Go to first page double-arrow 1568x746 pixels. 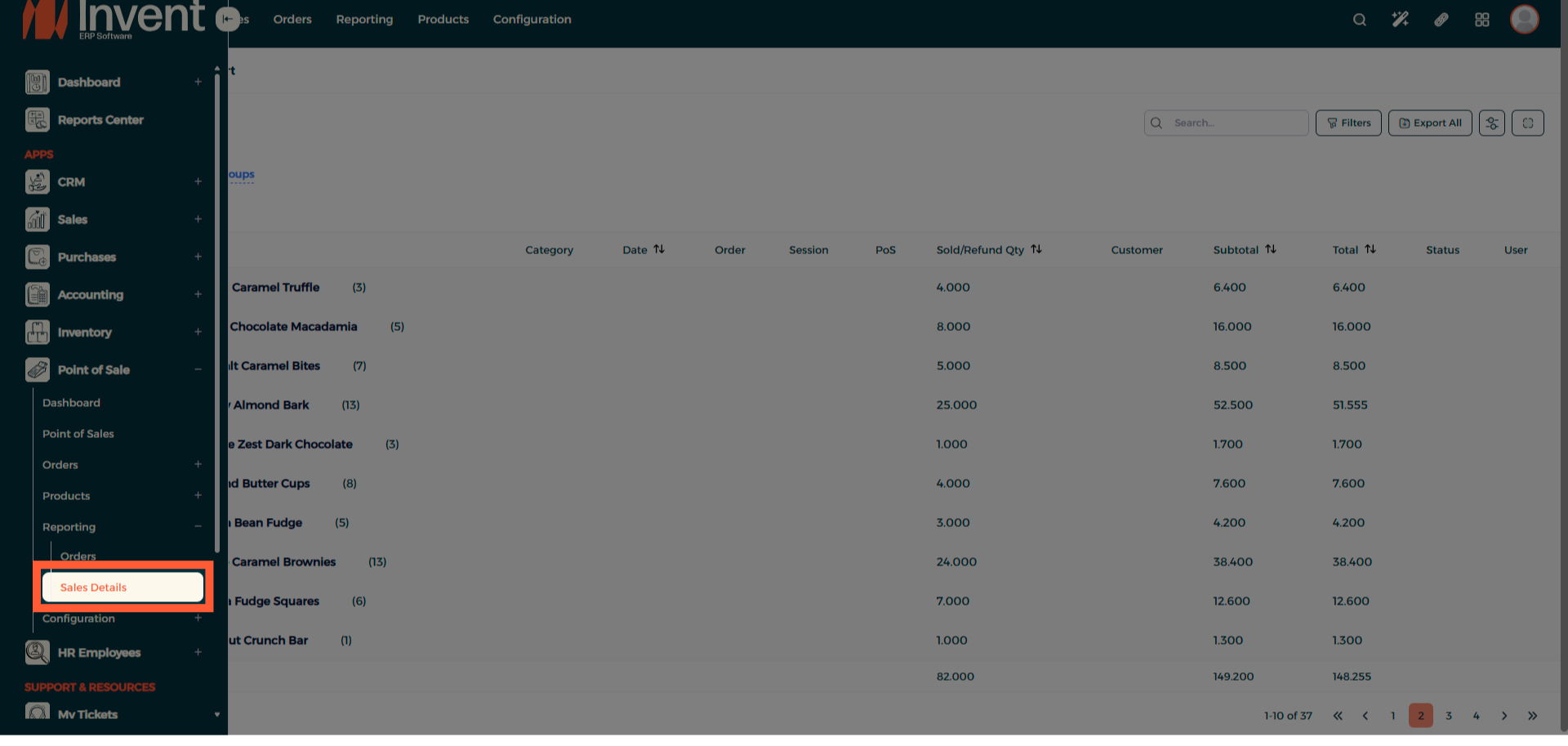pyautogui.click(x=1338, y=716)
